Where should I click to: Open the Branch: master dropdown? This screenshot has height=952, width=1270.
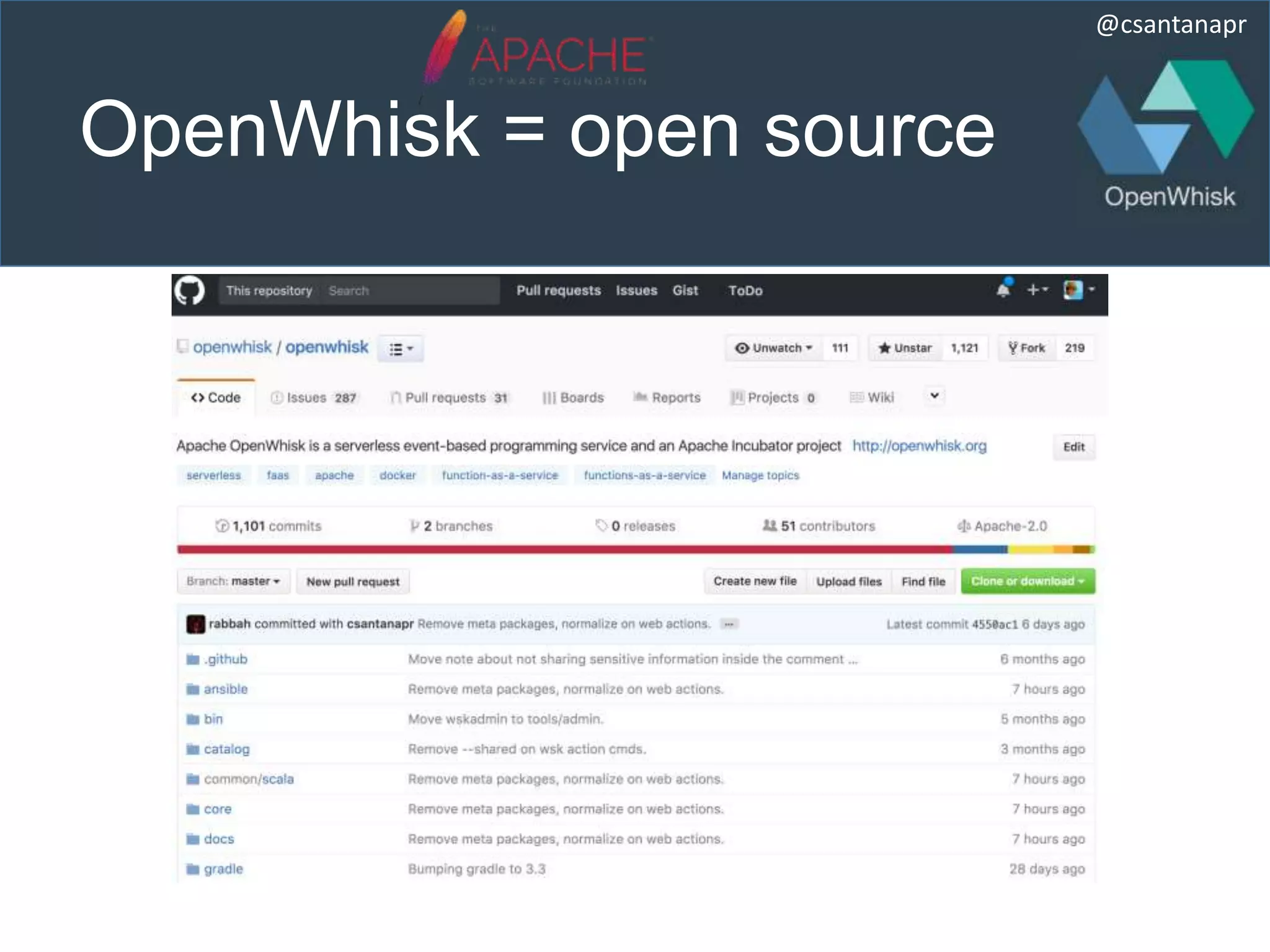tap(233, 581)
